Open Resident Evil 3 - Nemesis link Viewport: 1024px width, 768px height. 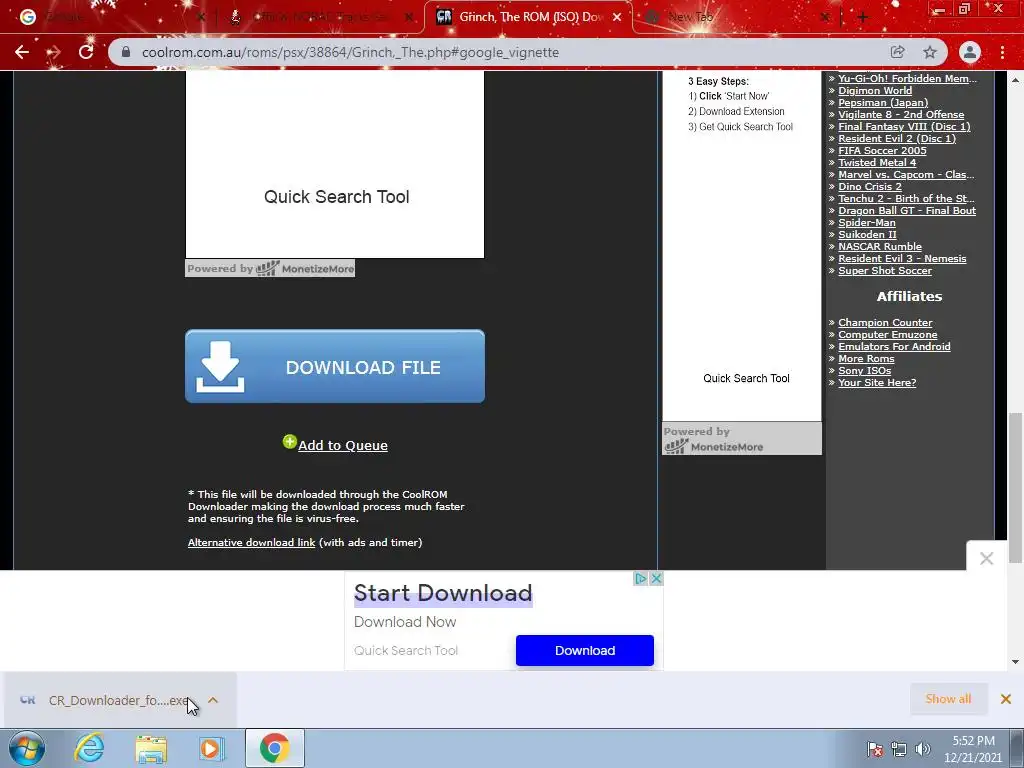click(903, 259)
